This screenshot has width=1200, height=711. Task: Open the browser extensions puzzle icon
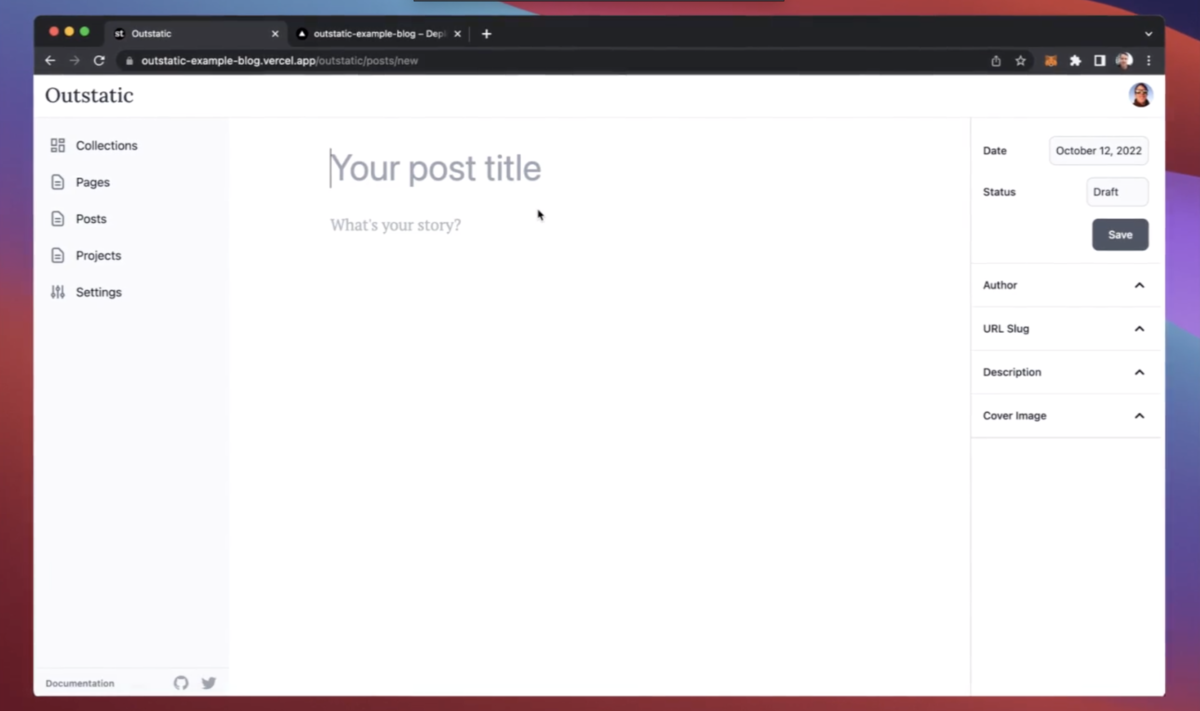1075,60
